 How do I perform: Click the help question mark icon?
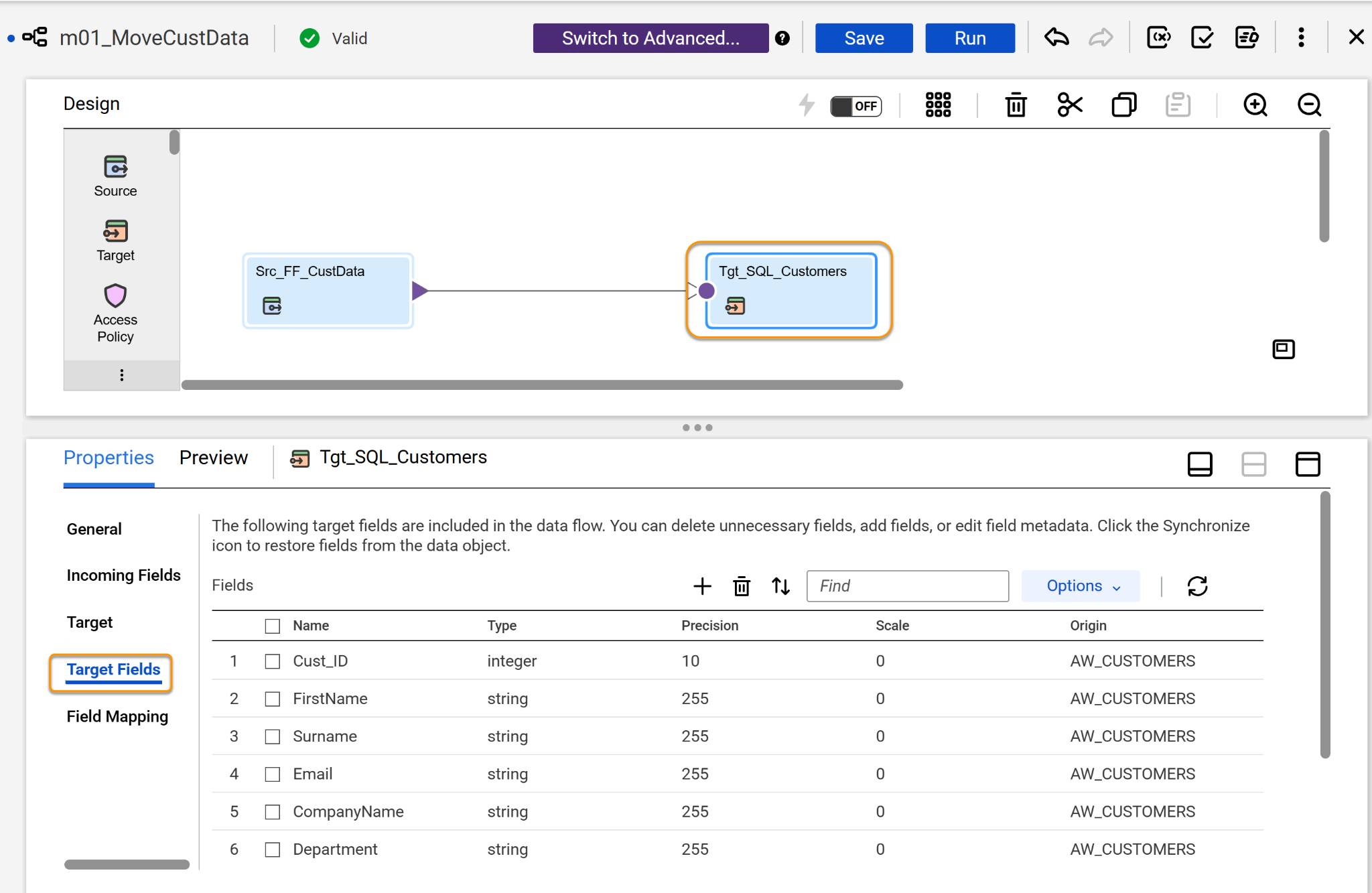pos(782,38)
